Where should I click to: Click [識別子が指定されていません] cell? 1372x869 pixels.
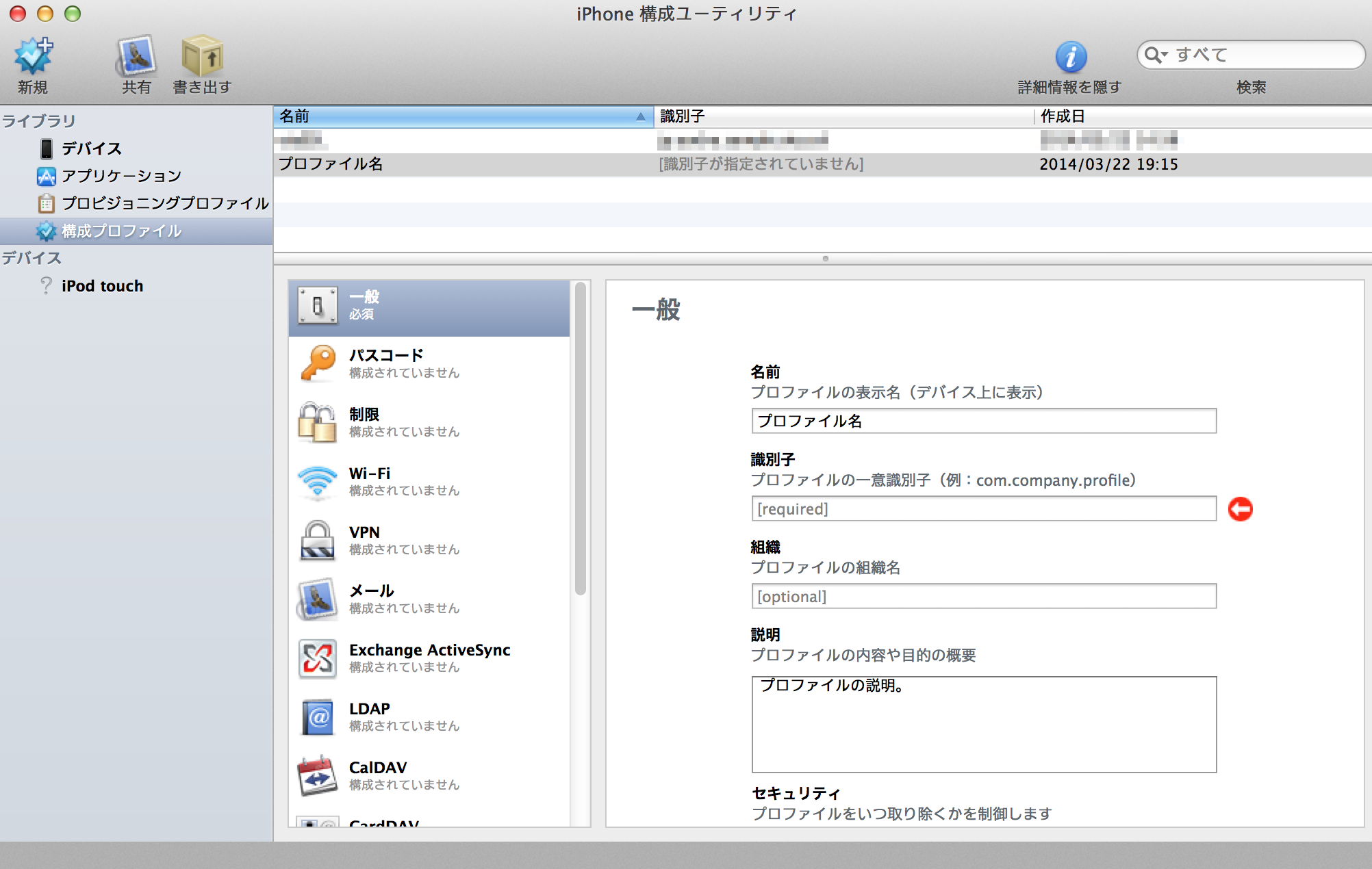click(761, 164)
